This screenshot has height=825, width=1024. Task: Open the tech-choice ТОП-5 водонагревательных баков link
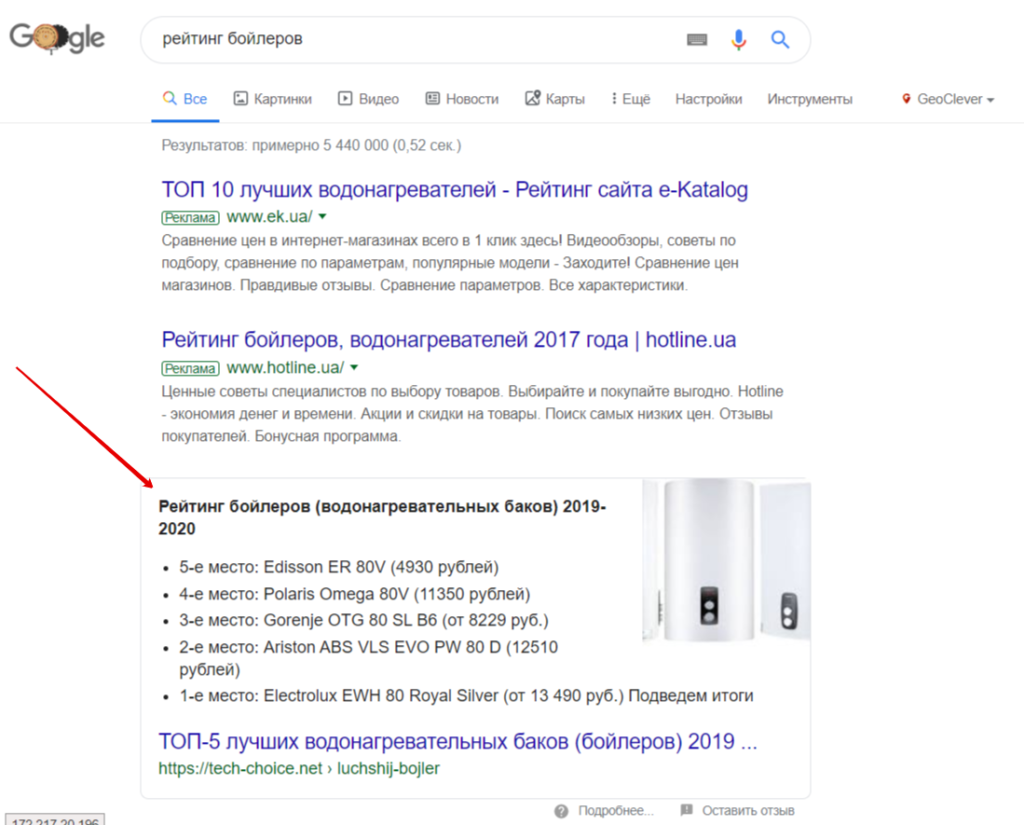pos(457,742)
